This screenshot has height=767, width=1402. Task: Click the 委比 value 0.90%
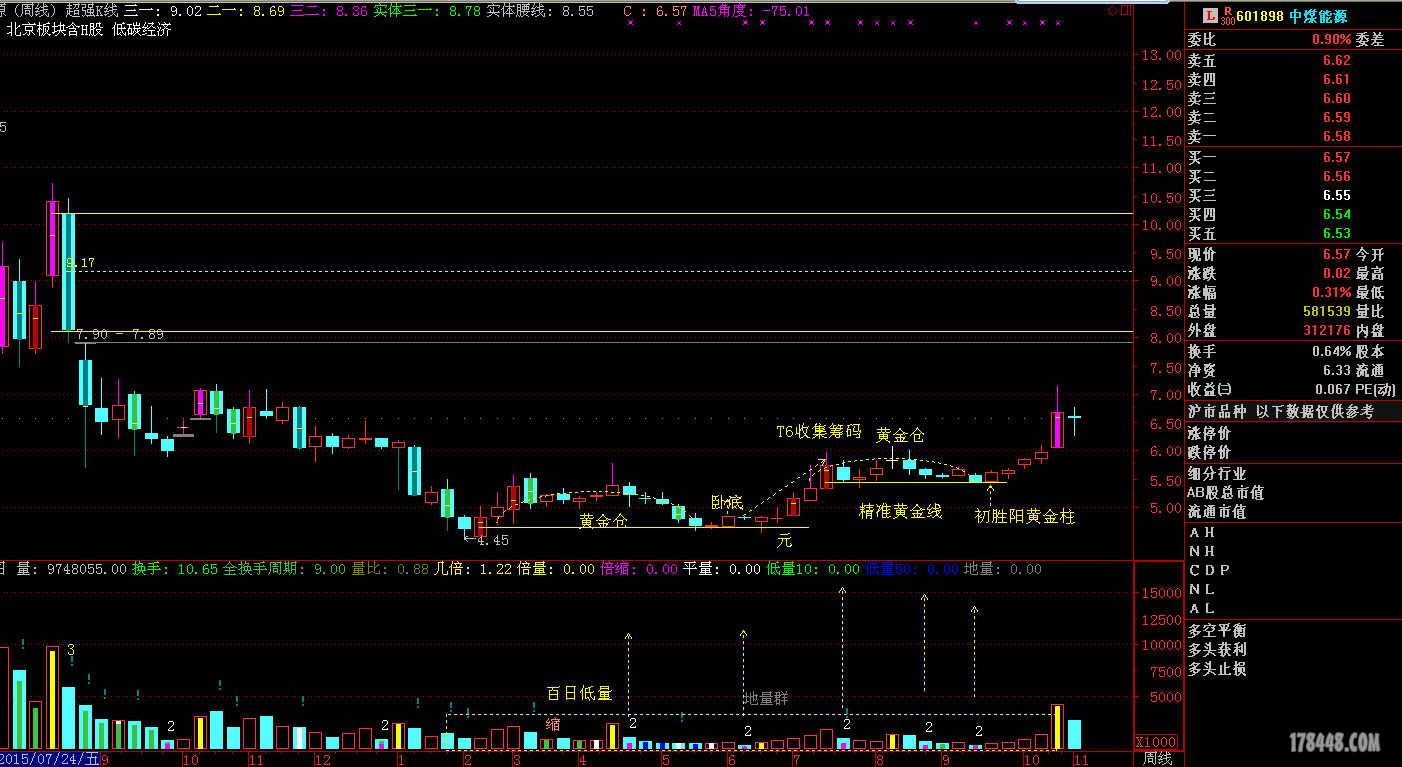pyautogui.click(x=1331, y=41)
